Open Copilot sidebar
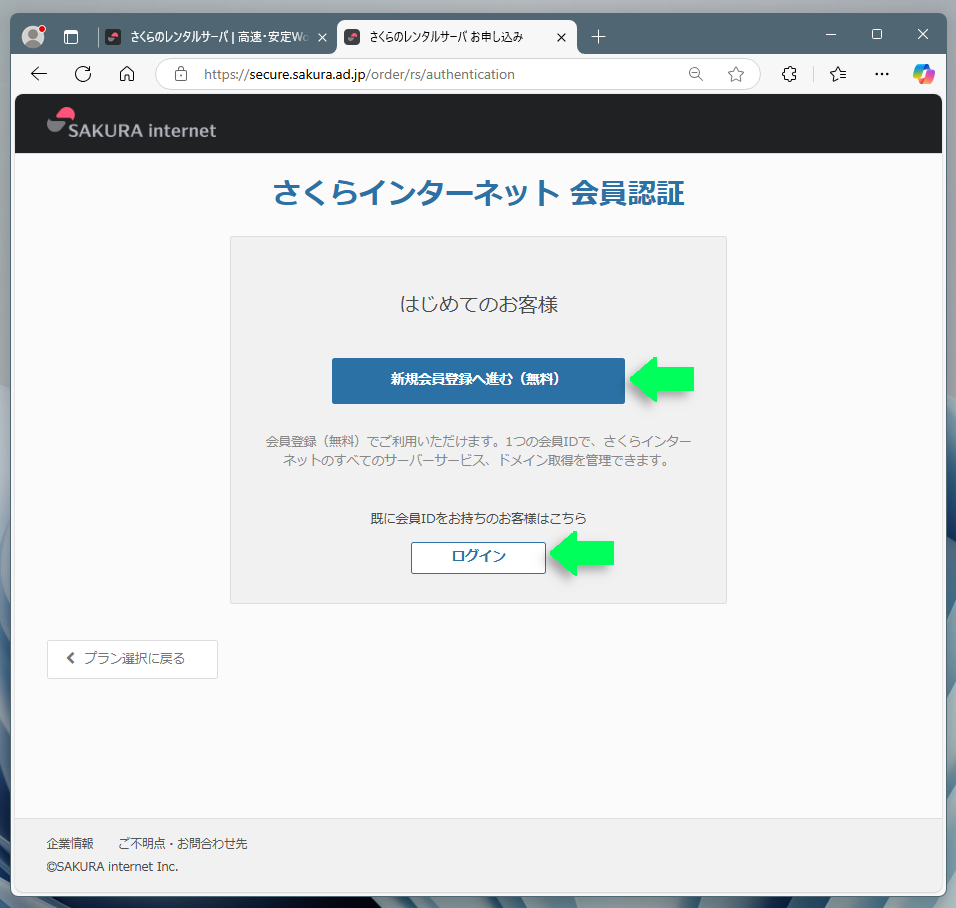The width and height of the screenshot is (956, 908). [x=923, y=74]
